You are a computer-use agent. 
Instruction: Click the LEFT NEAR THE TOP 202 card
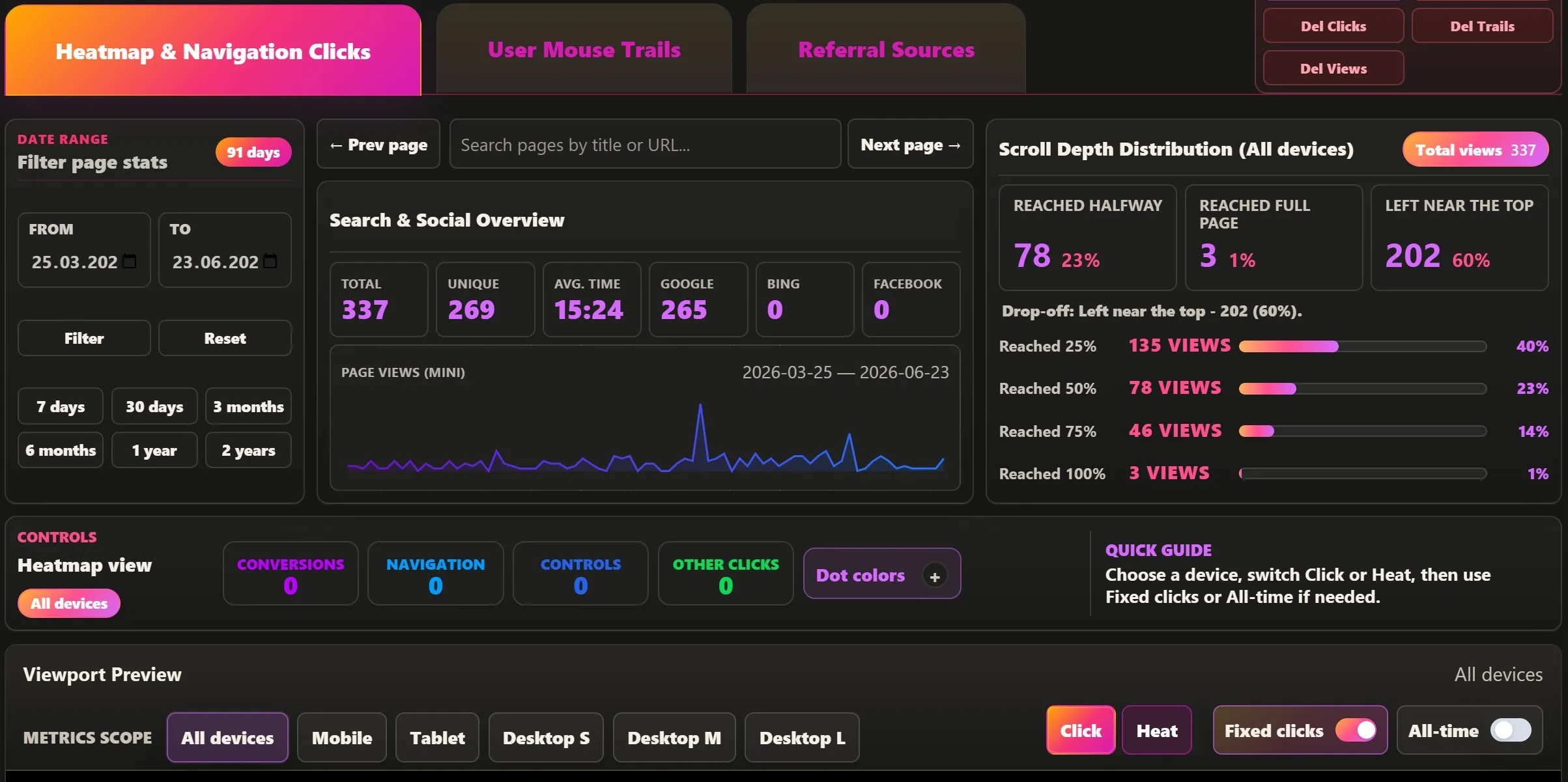1459,238
